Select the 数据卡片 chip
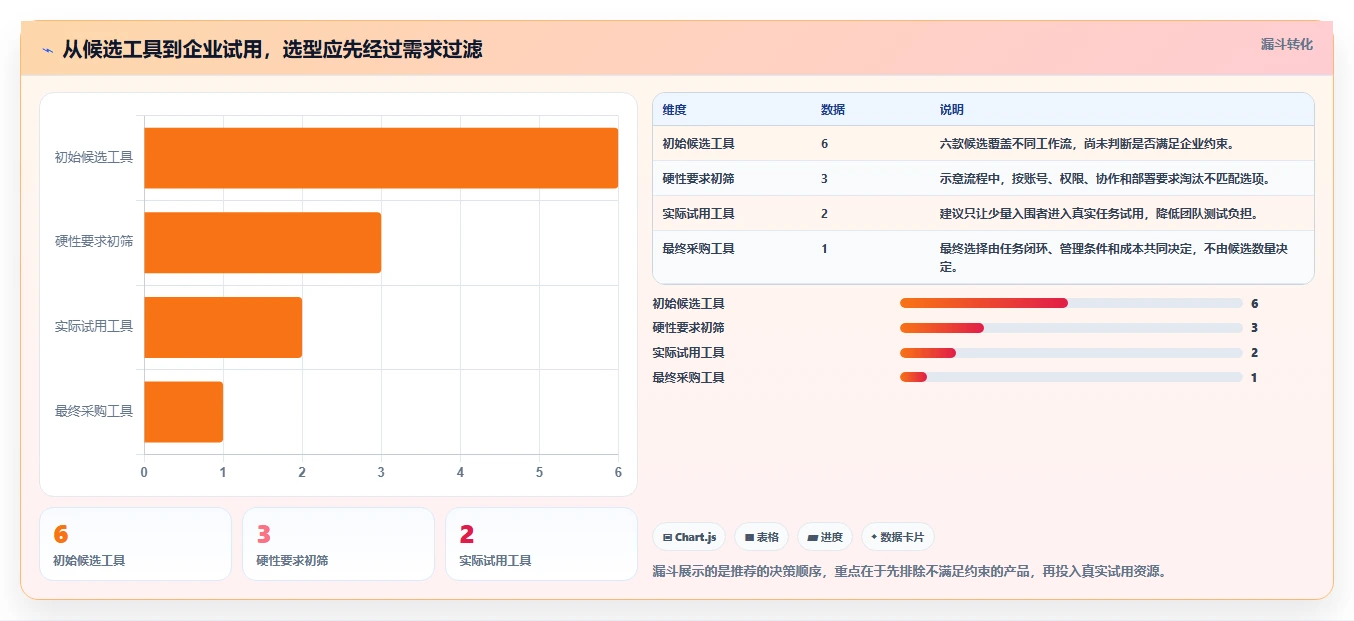This screenshot has width=1354, height=621. pos(898,537)
